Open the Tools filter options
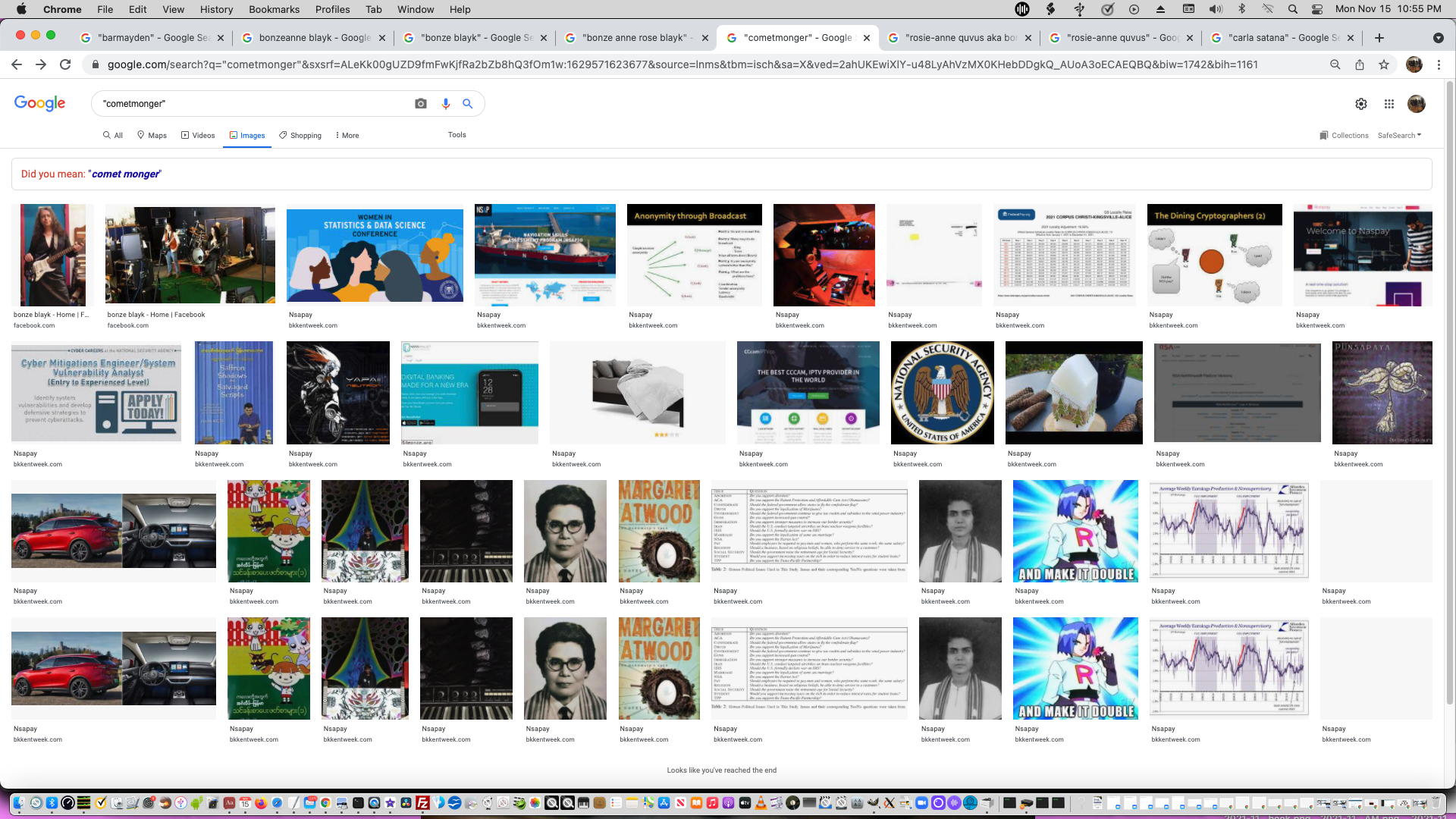This screenshot has width=1456, height=819. pyautogui.click(x=457, y=135)
